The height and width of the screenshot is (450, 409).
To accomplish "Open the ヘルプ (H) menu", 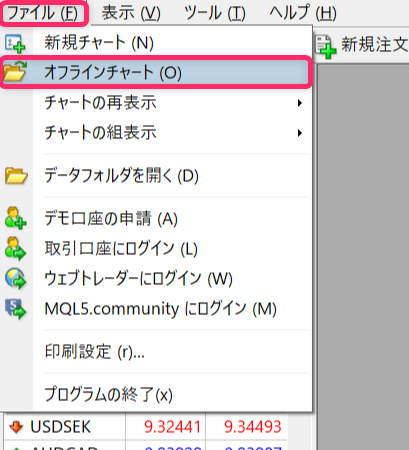I will (x=303, y=13).
